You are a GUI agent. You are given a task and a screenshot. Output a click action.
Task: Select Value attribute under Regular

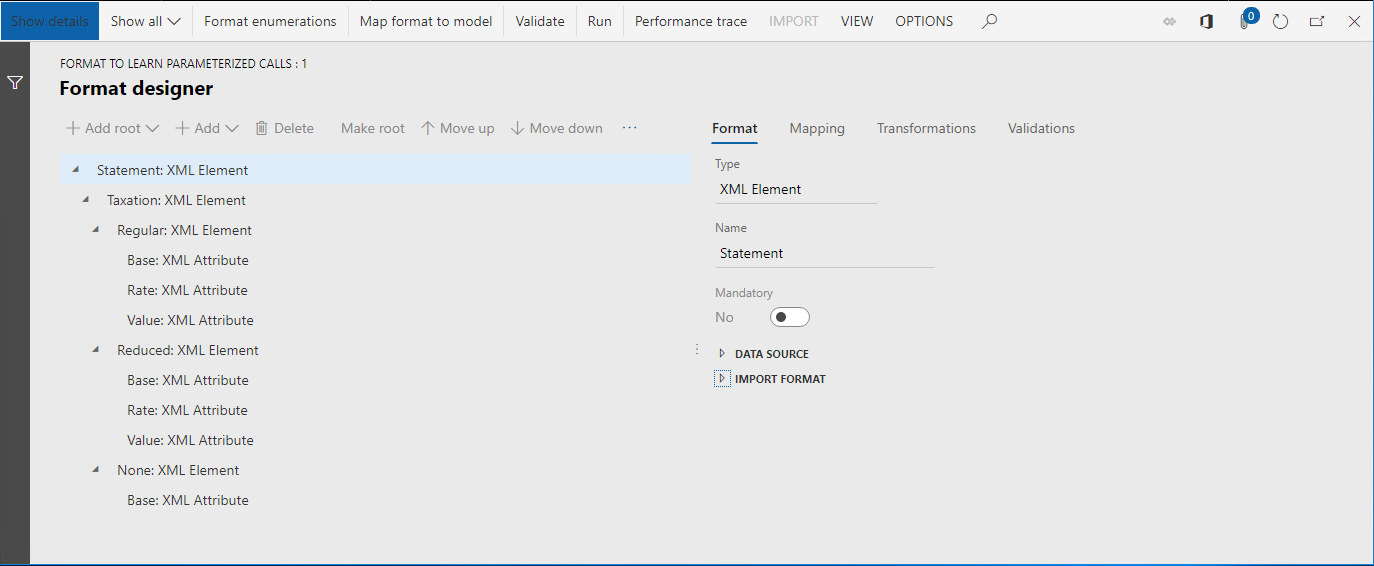coord(376,320)
